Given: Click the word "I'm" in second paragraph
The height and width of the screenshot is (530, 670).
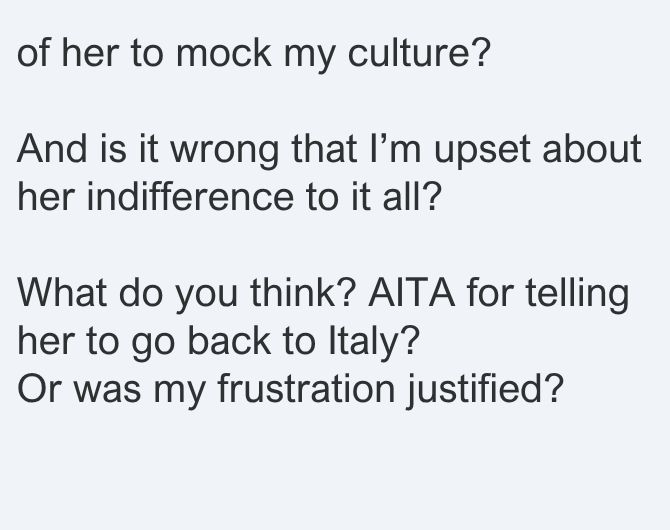Looking at the screenshot, I should tap(396, 148).
